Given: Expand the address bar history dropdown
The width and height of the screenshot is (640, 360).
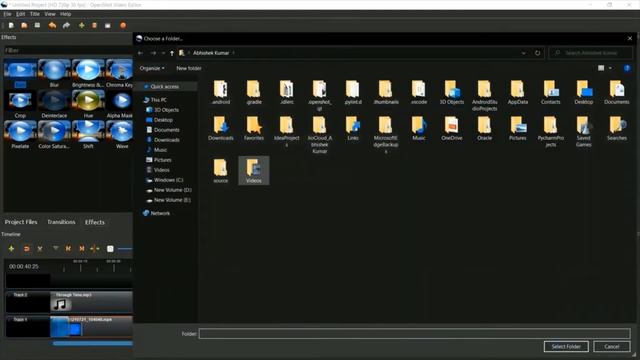Looking at the screenshot, I should pos(524,53).
